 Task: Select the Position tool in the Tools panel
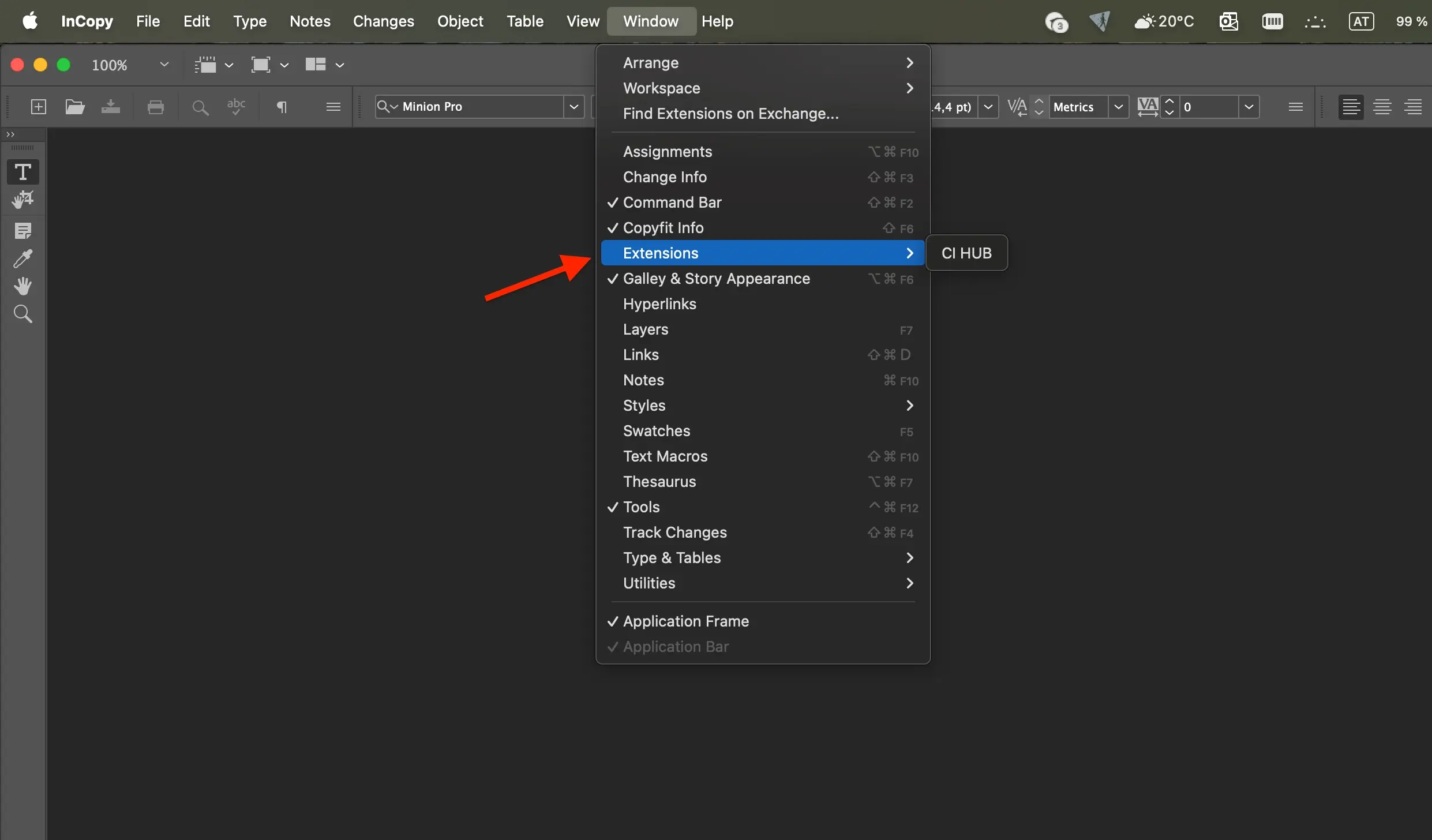23,200
